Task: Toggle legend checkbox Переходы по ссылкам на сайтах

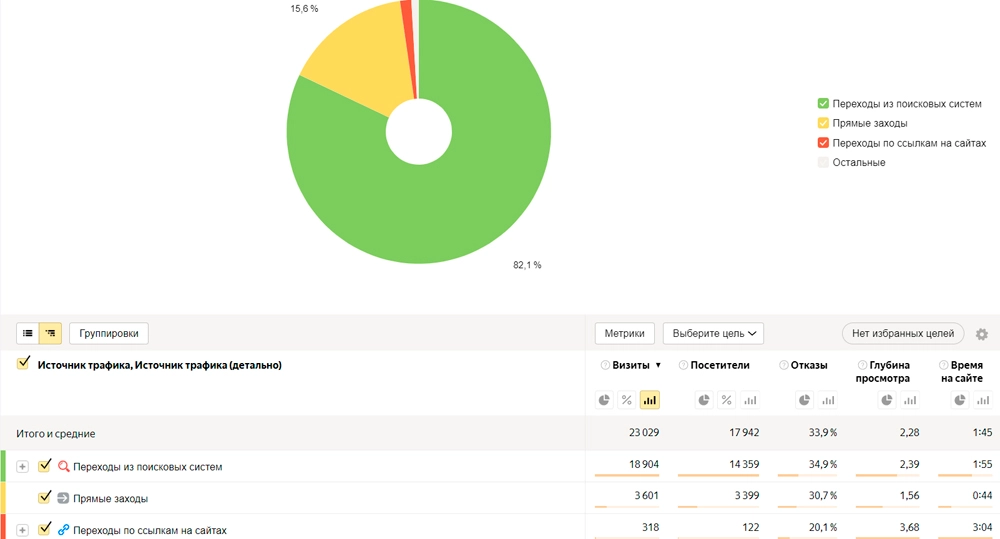Action: (x=823, y=143)
